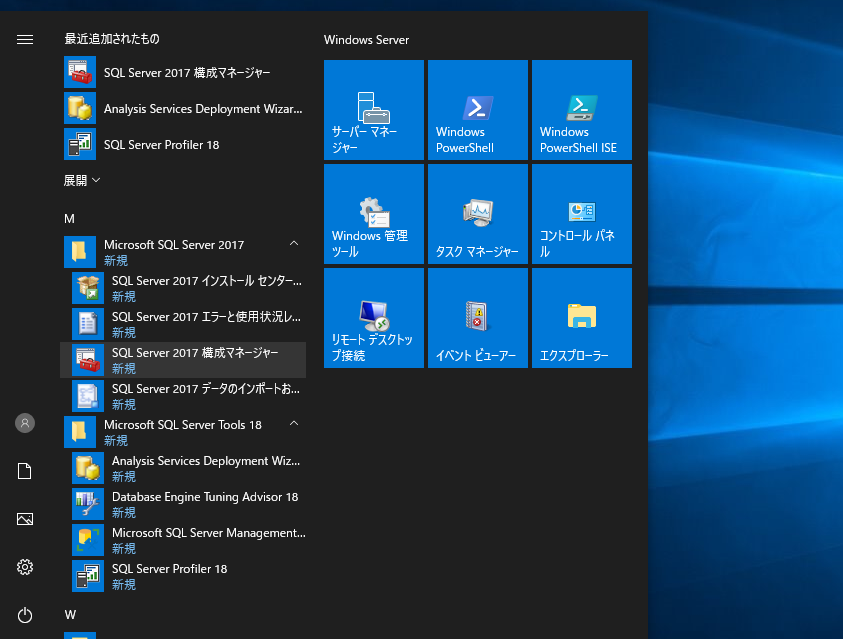The height and width of the screenshot is (639, 843).
Task: Launch Microsoft SQL Server Management Studio
Action: [x=185, y=540]
